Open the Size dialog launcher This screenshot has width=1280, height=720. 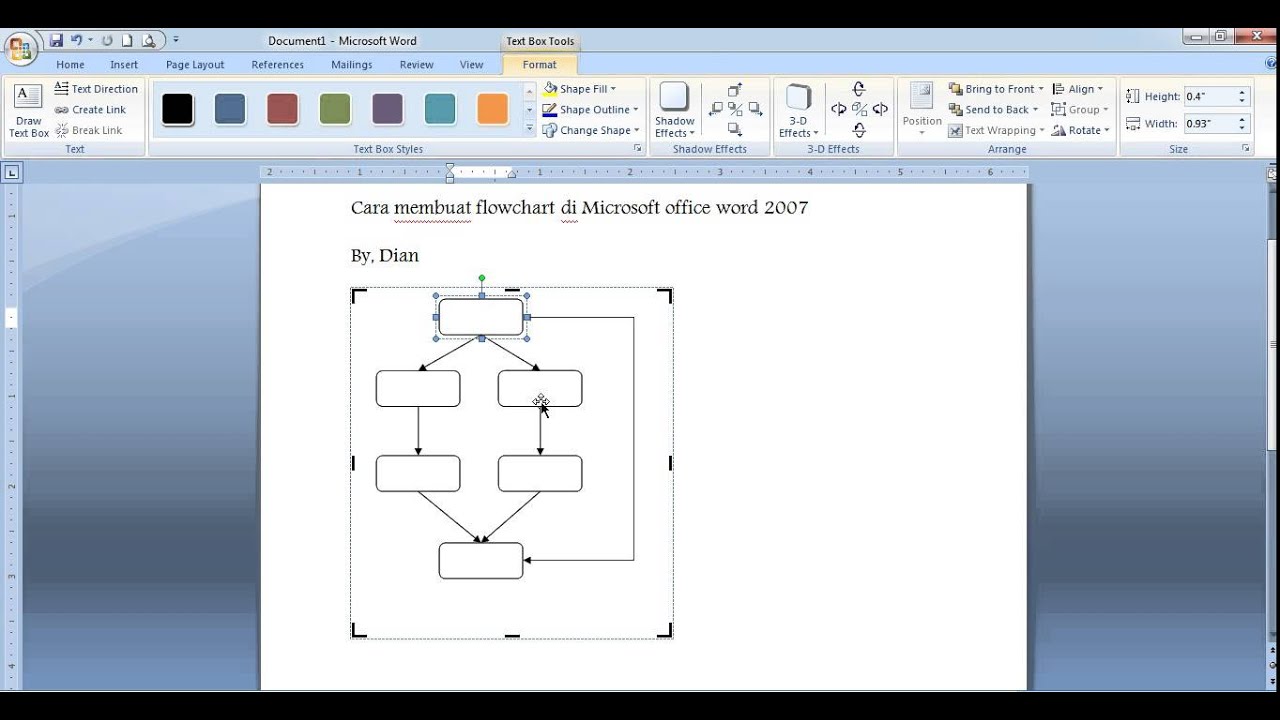click(1246, 148)
